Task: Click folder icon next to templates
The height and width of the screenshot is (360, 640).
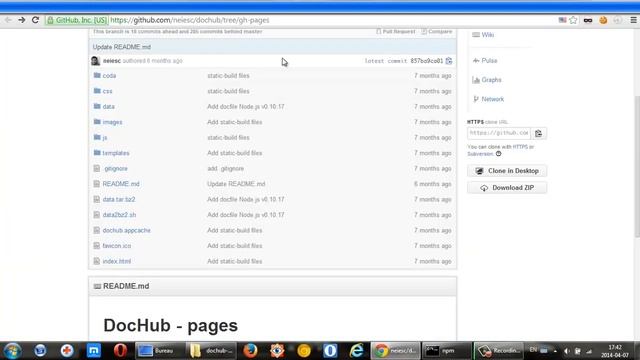Action: click(x=97, y=153)
